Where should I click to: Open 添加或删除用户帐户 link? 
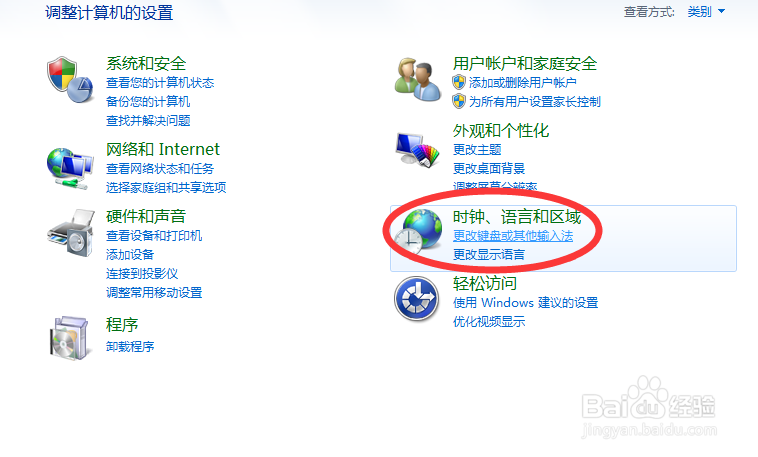click(x=523, y=83)
